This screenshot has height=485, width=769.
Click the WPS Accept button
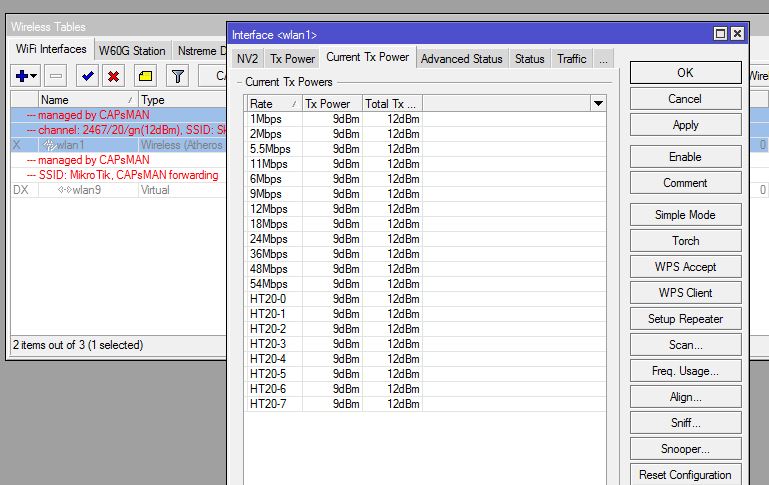[685, 266]
